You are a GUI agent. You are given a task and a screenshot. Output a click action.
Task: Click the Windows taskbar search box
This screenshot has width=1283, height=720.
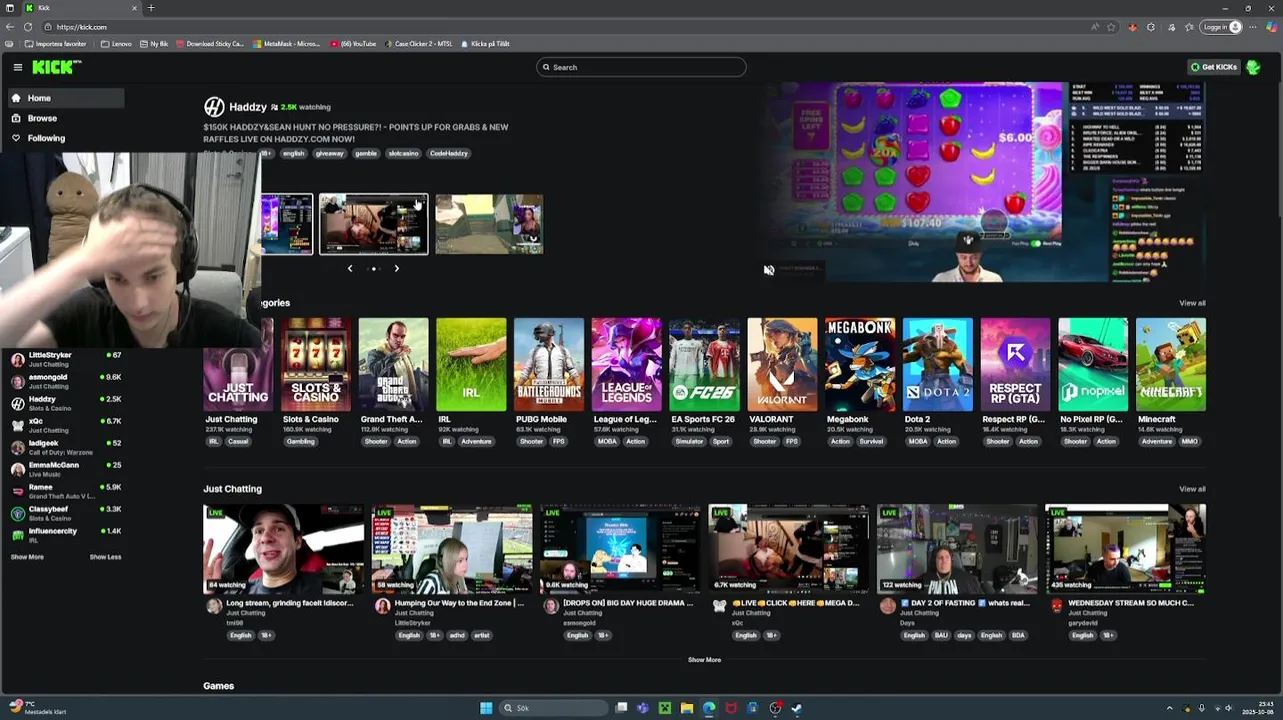pos(553,708)
